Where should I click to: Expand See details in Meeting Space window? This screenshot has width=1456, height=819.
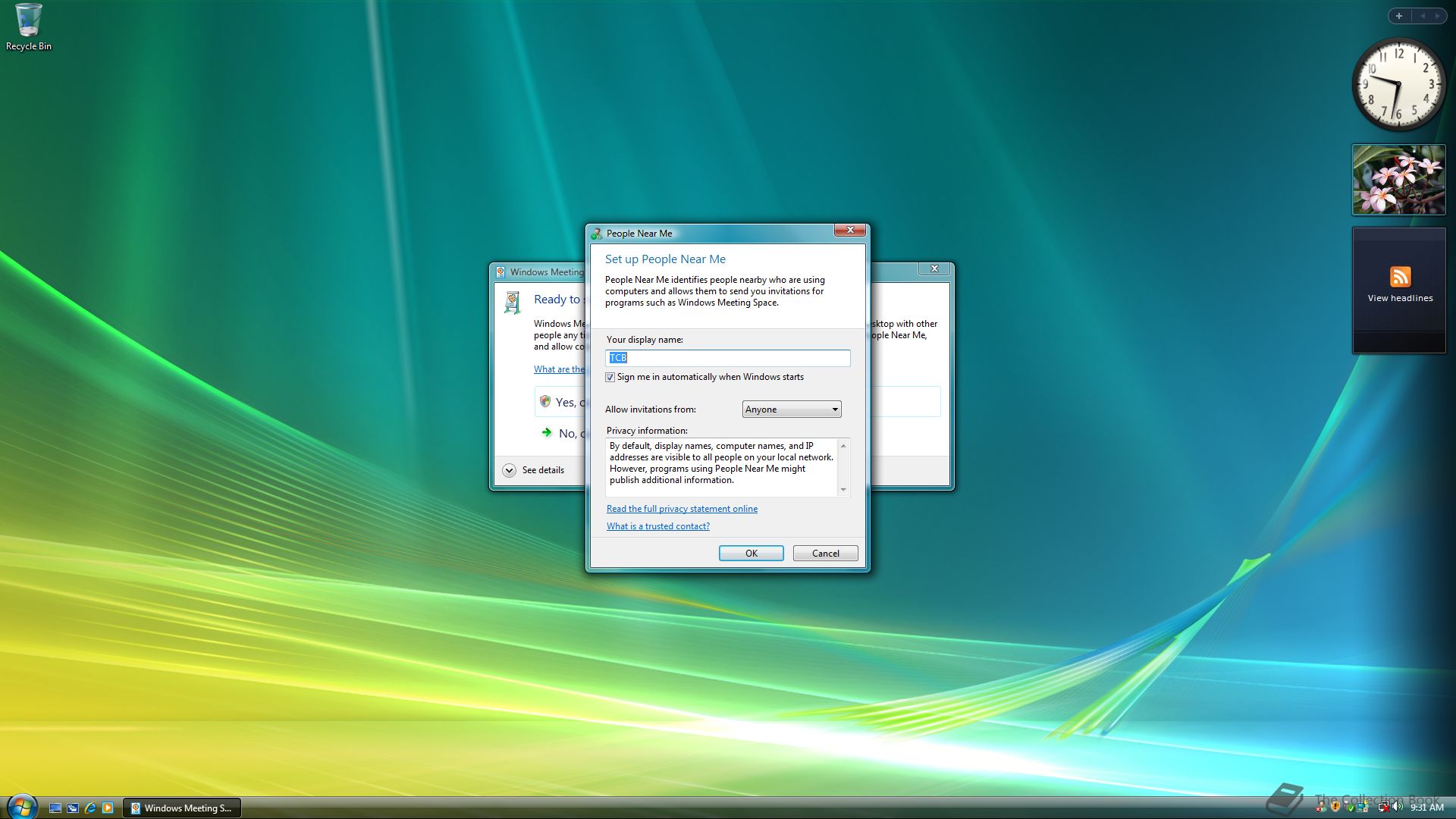pyautogui.click(x=534, y=470)
